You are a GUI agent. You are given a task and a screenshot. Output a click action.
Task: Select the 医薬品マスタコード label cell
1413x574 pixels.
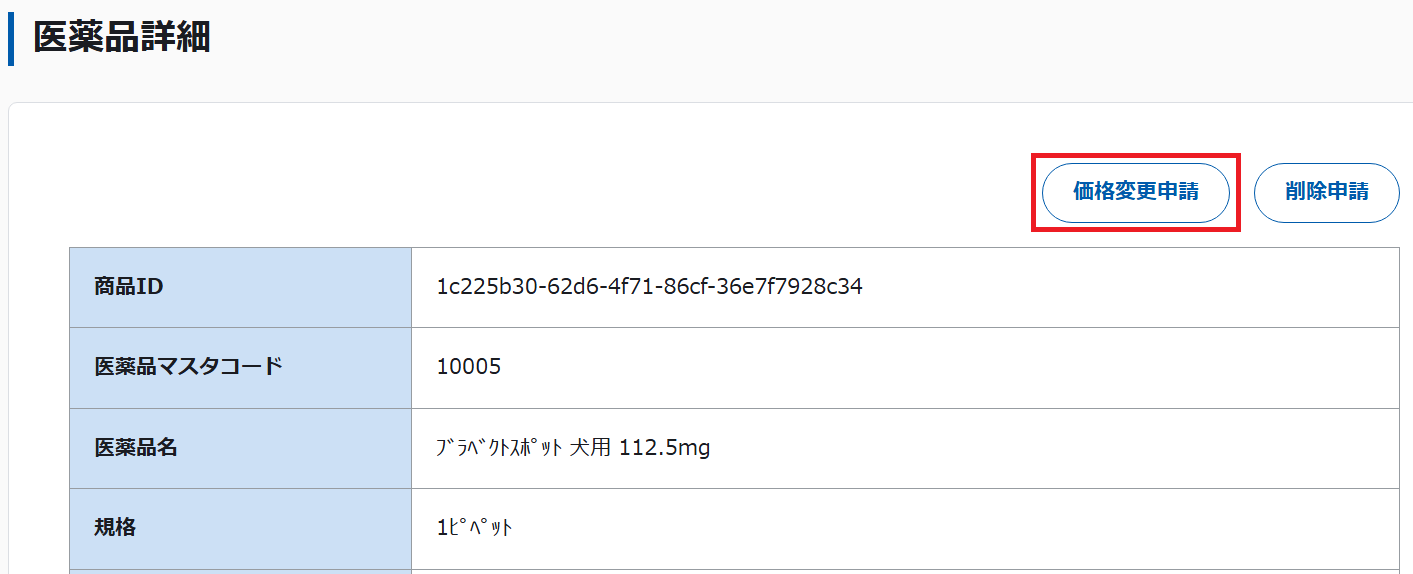[240, 367]
